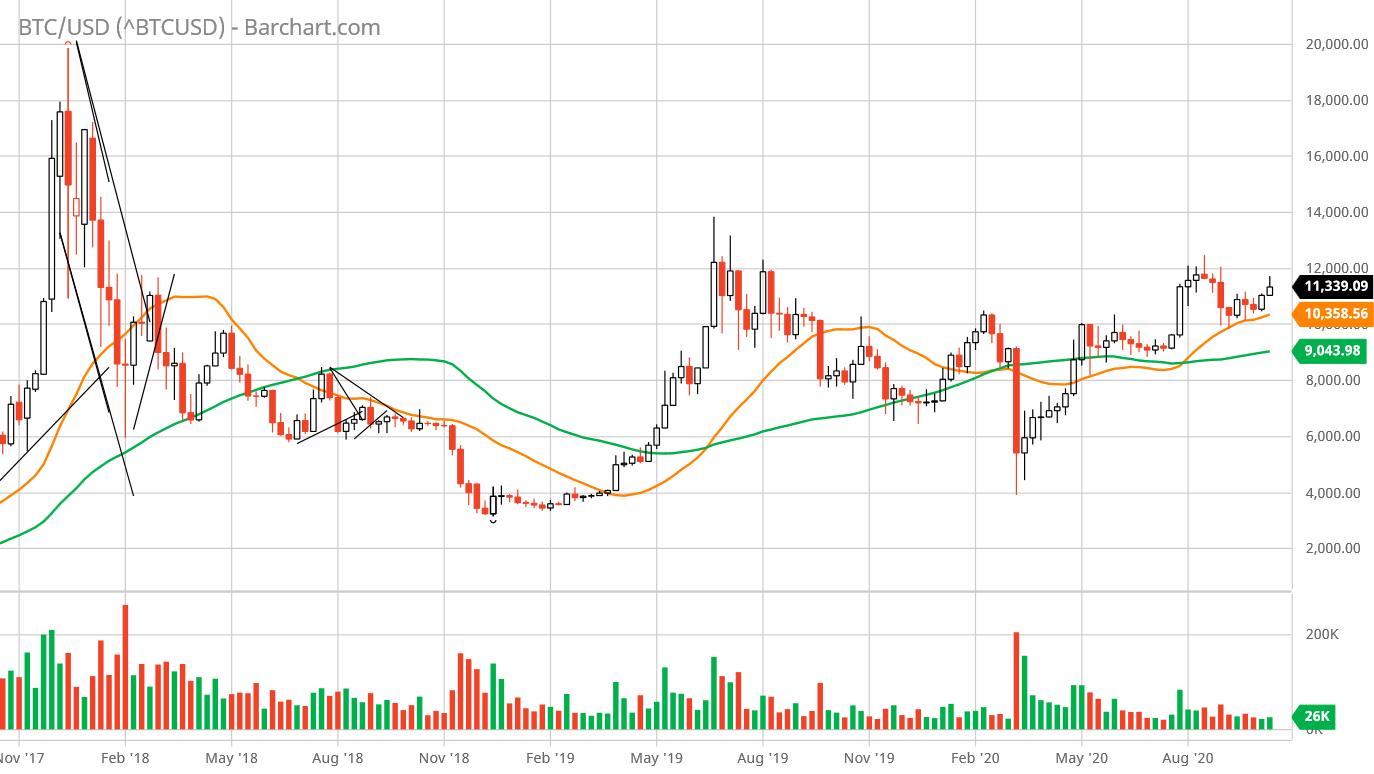
Task: Click the 18,000.00 price axis label
Action: (1337, 100)
